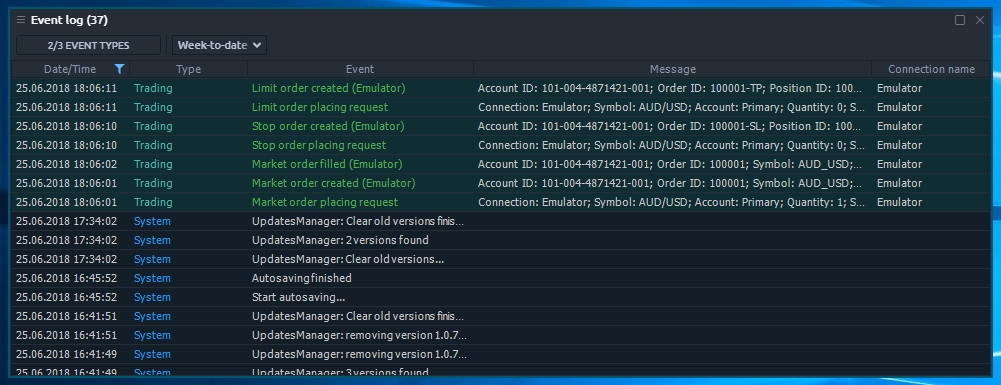Image resolution: width=1001 pixels, height=385 pixels.
Task: Click the Event log (37) panel title
Action: tap(69, 20)
